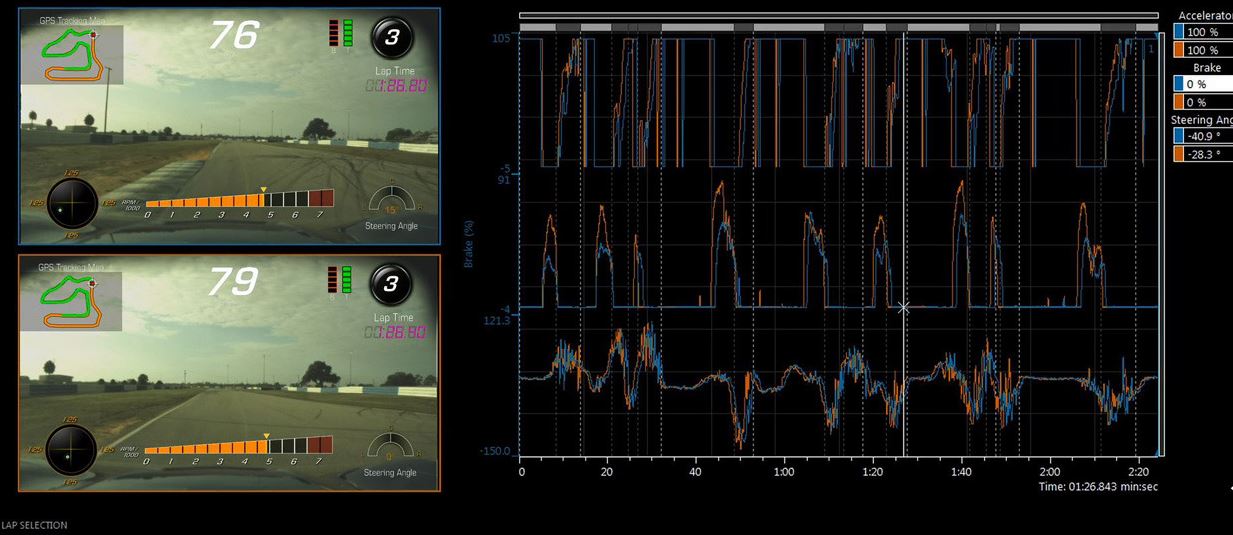The height and width of the screenshot is (535, 1233).
Task: Select the Steering Angle channel label in the legend
Action: (x=1202, y=120)
